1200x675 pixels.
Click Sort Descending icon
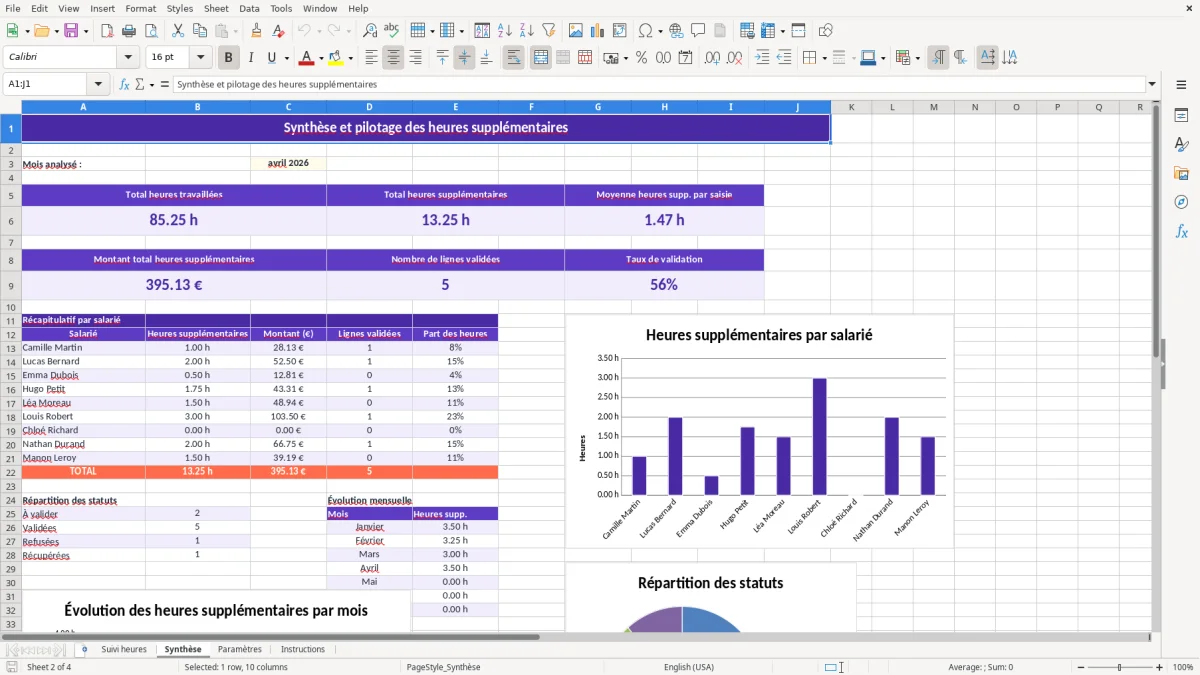coord(527,31)
